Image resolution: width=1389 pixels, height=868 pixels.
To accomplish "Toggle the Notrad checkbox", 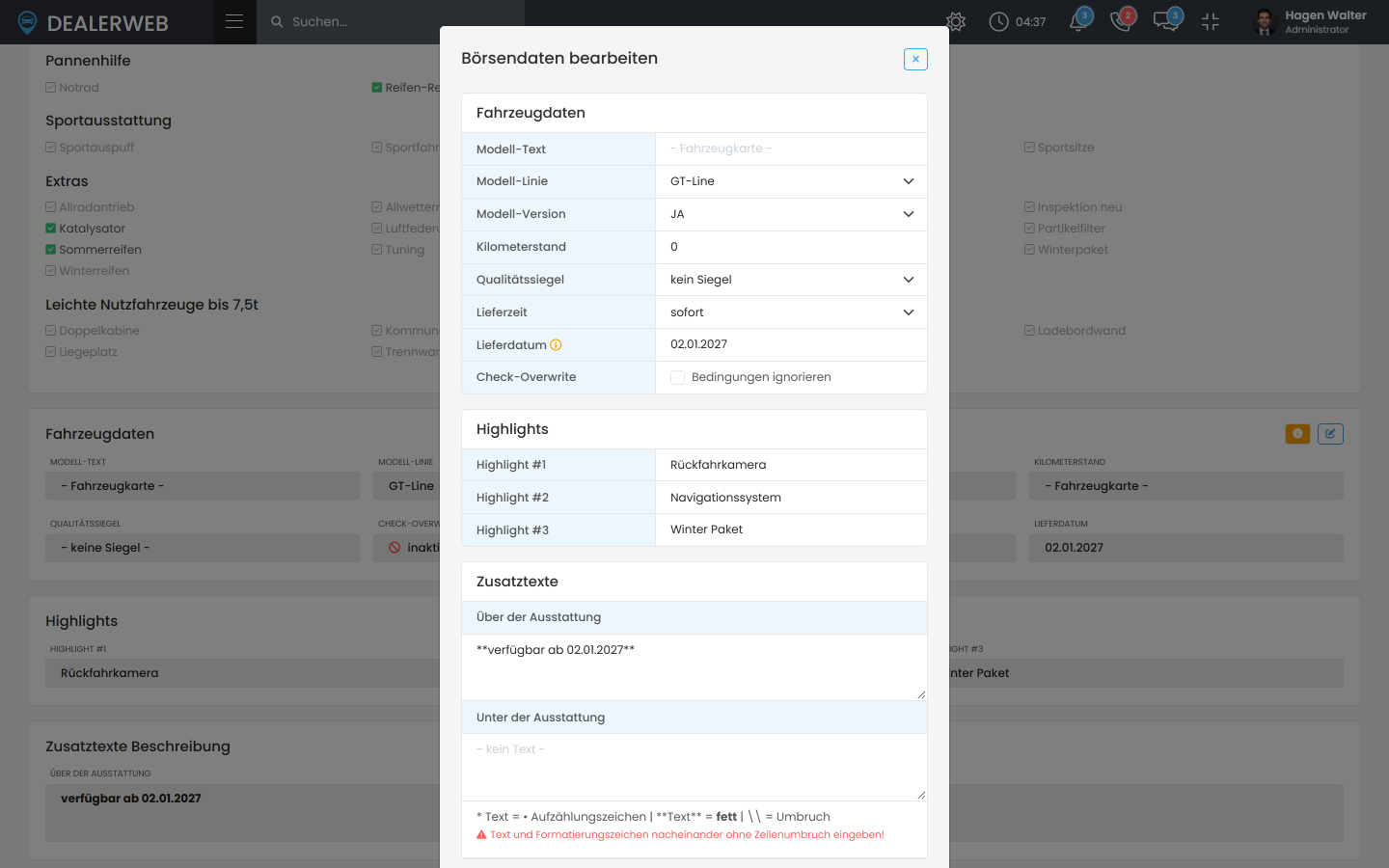I will click(50, 88).
